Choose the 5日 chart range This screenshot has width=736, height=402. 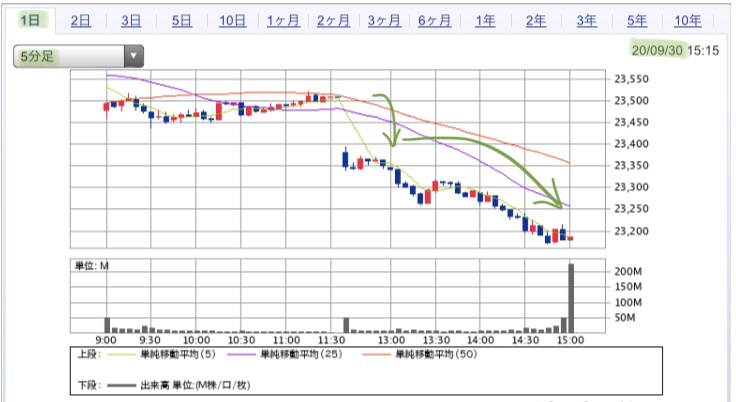point(182,21)
